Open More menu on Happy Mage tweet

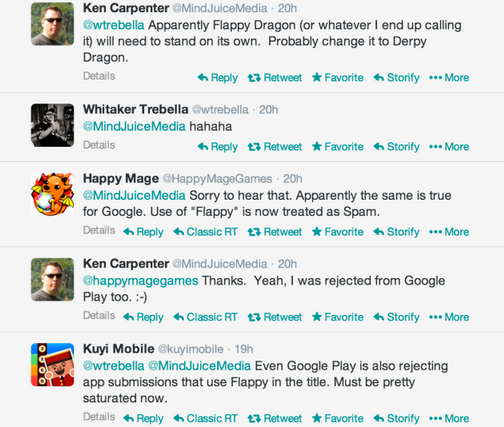click(449, 232)
